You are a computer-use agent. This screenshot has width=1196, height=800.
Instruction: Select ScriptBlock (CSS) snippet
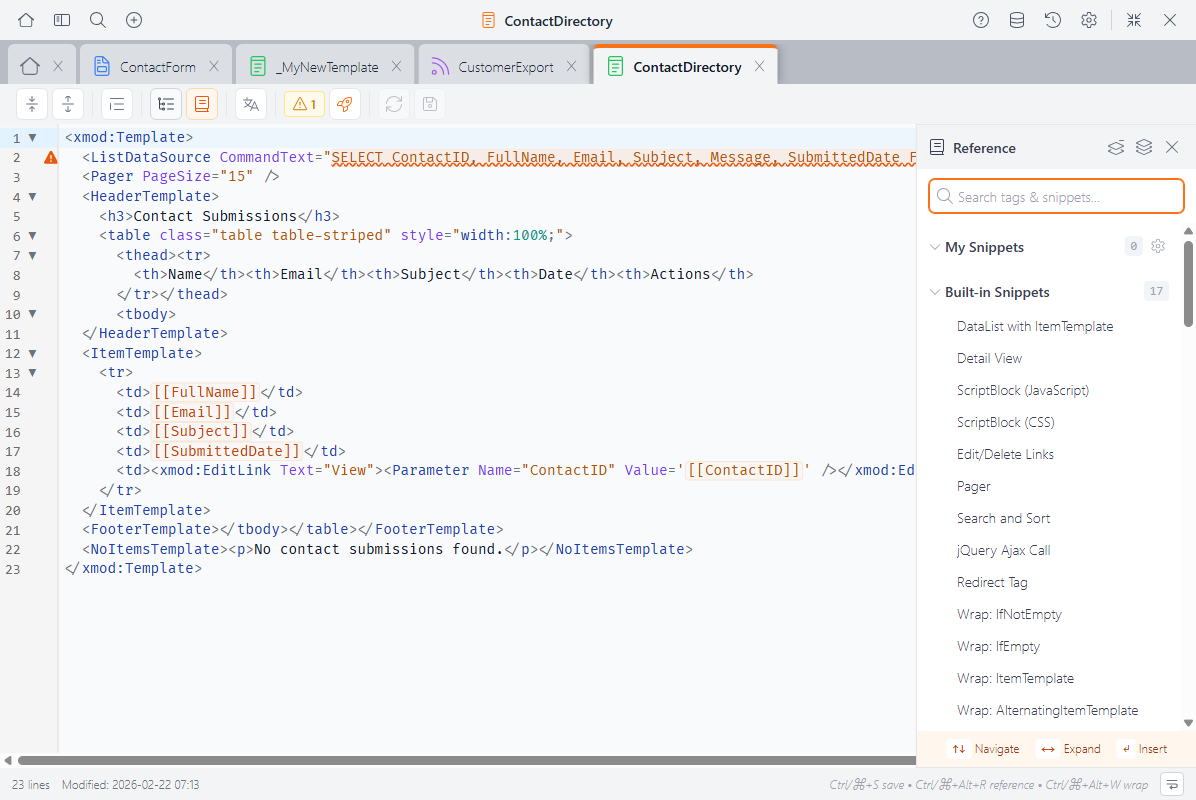click(x=1005, y=422)
